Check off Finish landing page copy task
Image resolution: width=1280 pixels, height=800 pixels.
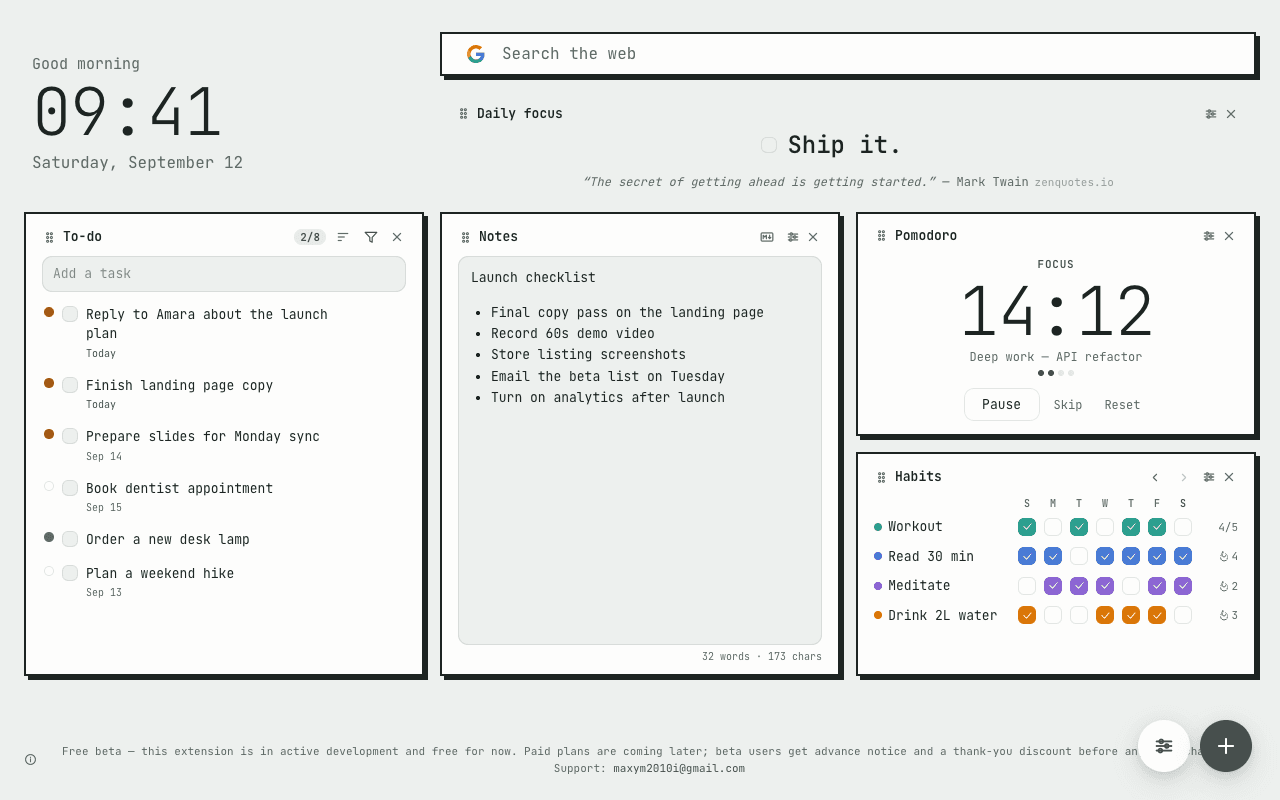click(70, 385)
